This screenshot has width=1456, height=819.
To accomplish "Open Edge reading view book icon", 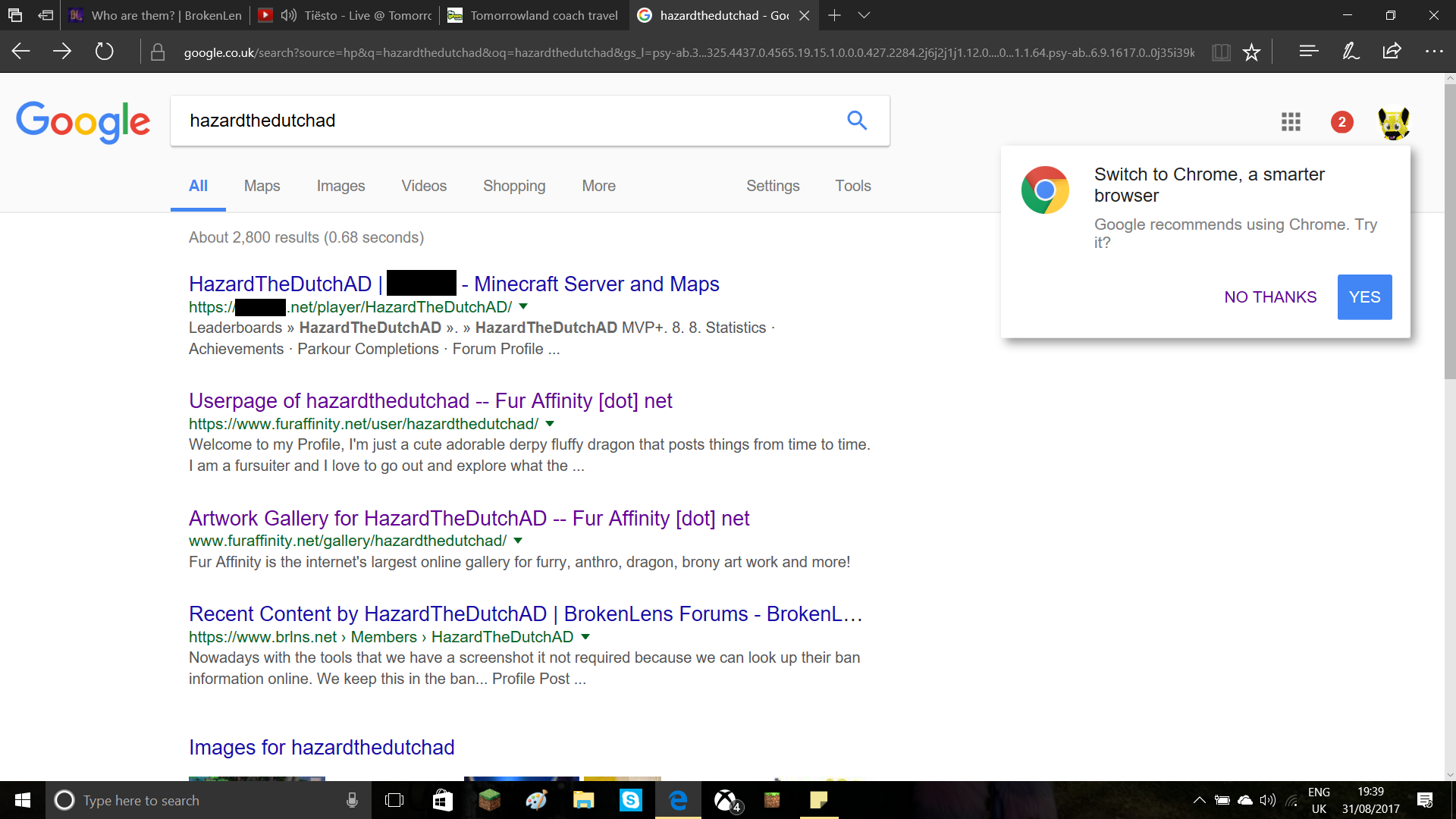I will point(1221,52).
